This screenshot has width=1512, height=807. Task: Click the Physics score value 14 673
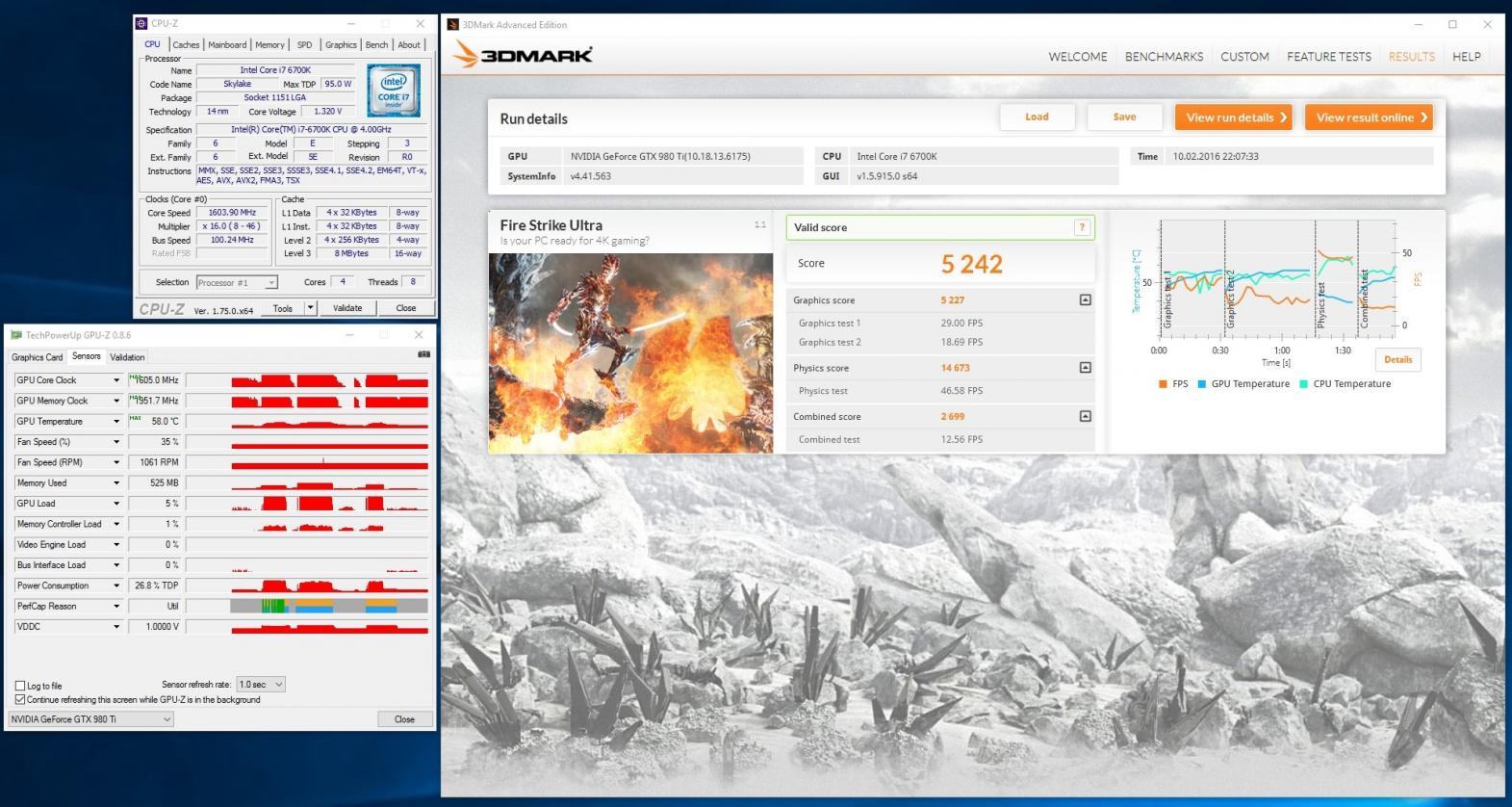click(955, 368)
